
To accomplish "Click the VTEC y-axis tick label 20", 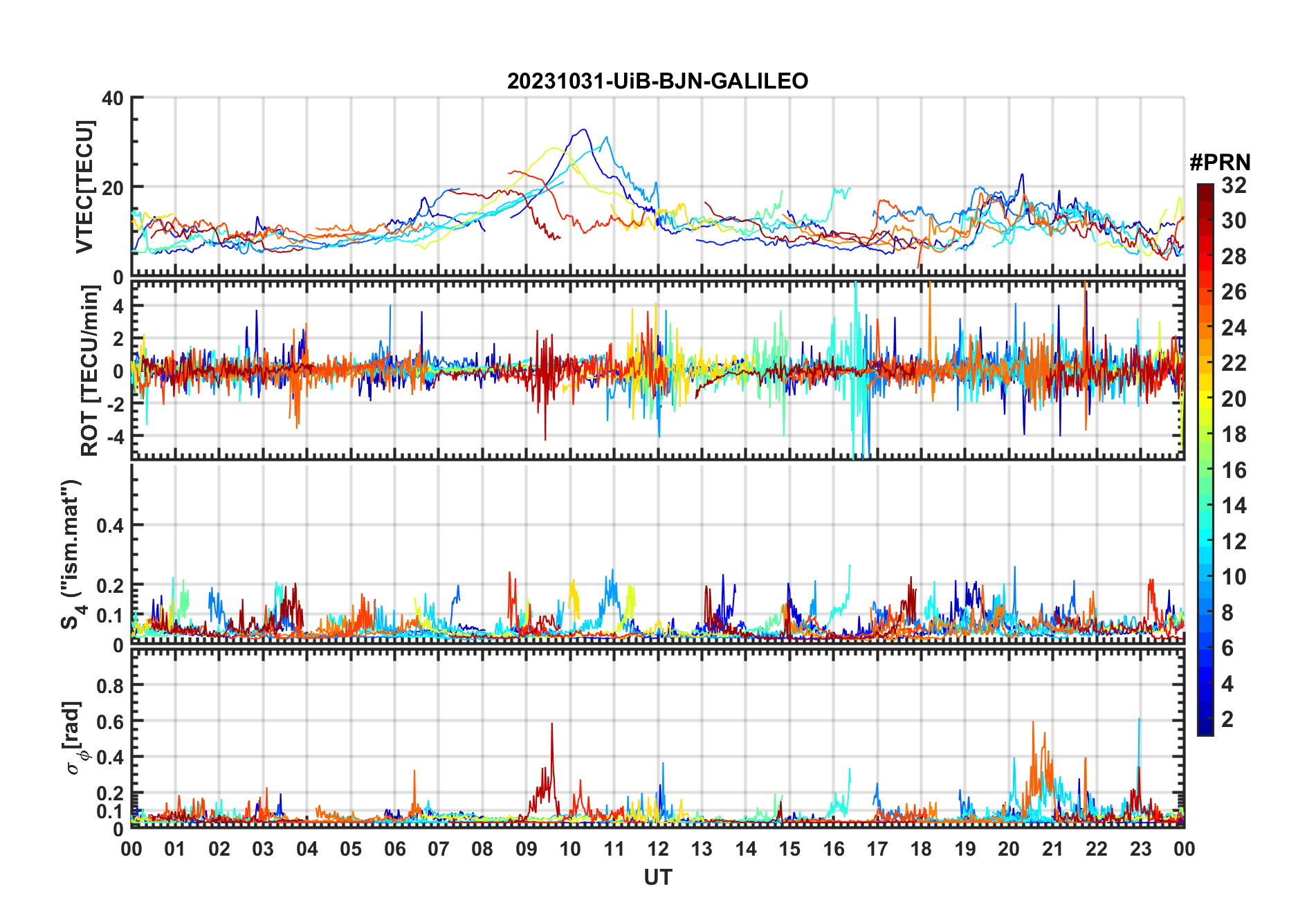I will (x=113, y=187).
